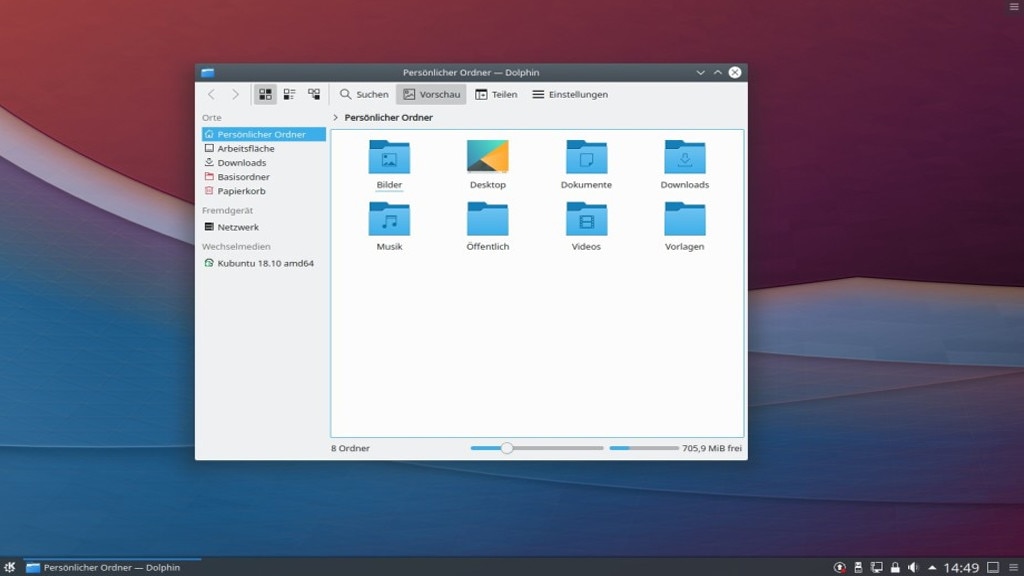Select Netzwerk under Fremdgerät

[240, 227]
